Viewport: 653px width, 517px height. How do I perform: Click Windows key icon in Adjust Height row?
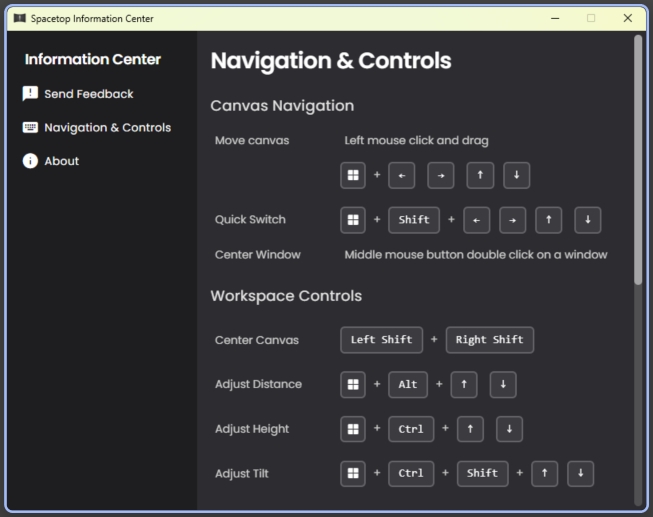point(353,429)
